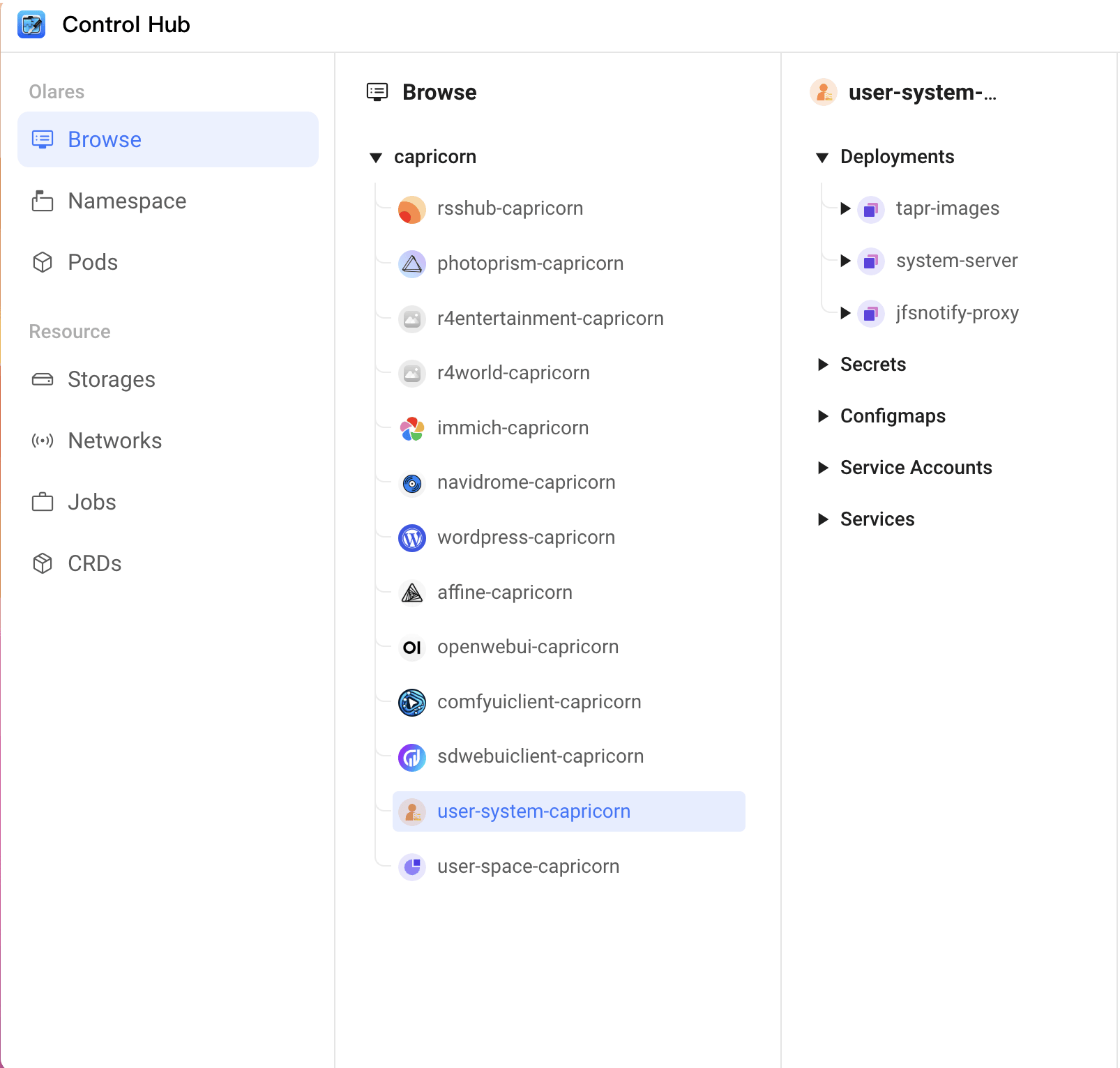Open immich-capricorn via its pinwheel icon
Screen dimensions: 1120x1068
(412, 429)
